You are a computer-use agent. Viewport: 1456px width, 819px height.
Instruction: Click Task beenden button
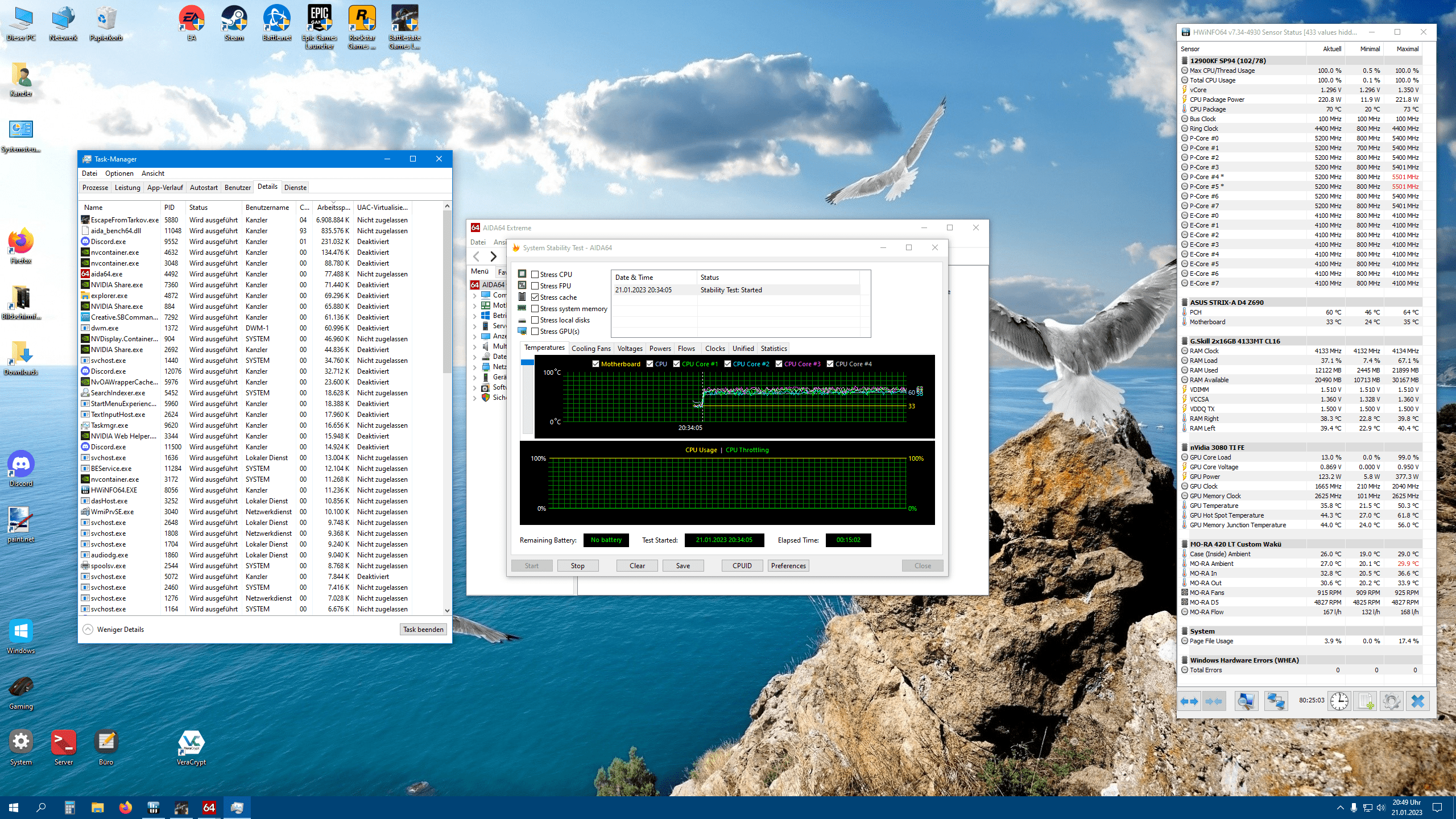pos(423,629)
